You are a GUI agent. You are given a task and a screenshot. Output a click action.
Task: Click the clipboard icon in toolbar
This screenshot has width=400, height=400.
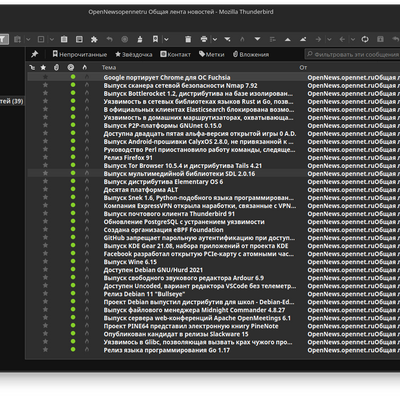click(64, 39)
